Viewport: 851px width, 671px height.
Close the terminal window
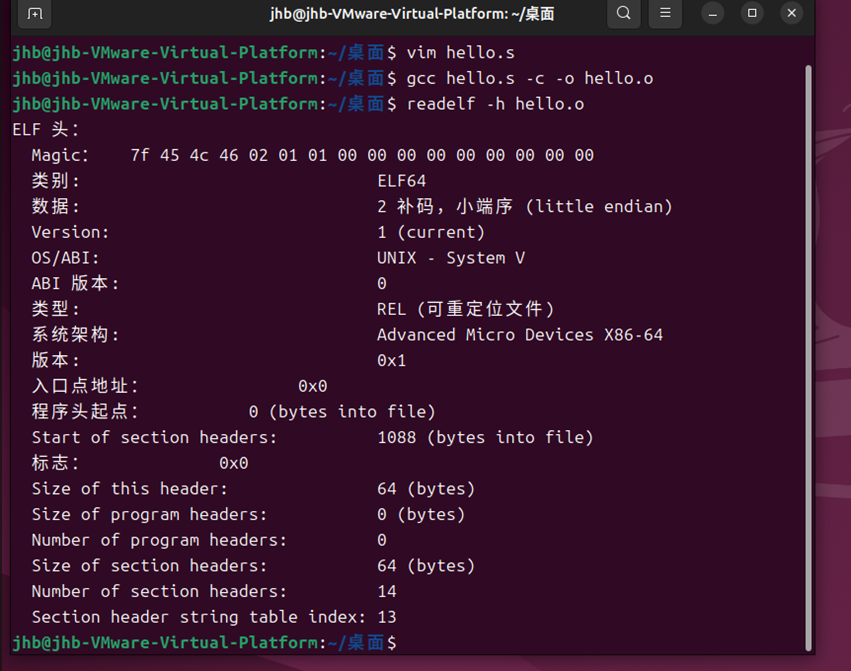pyautogui.click(x=791, y=13)
